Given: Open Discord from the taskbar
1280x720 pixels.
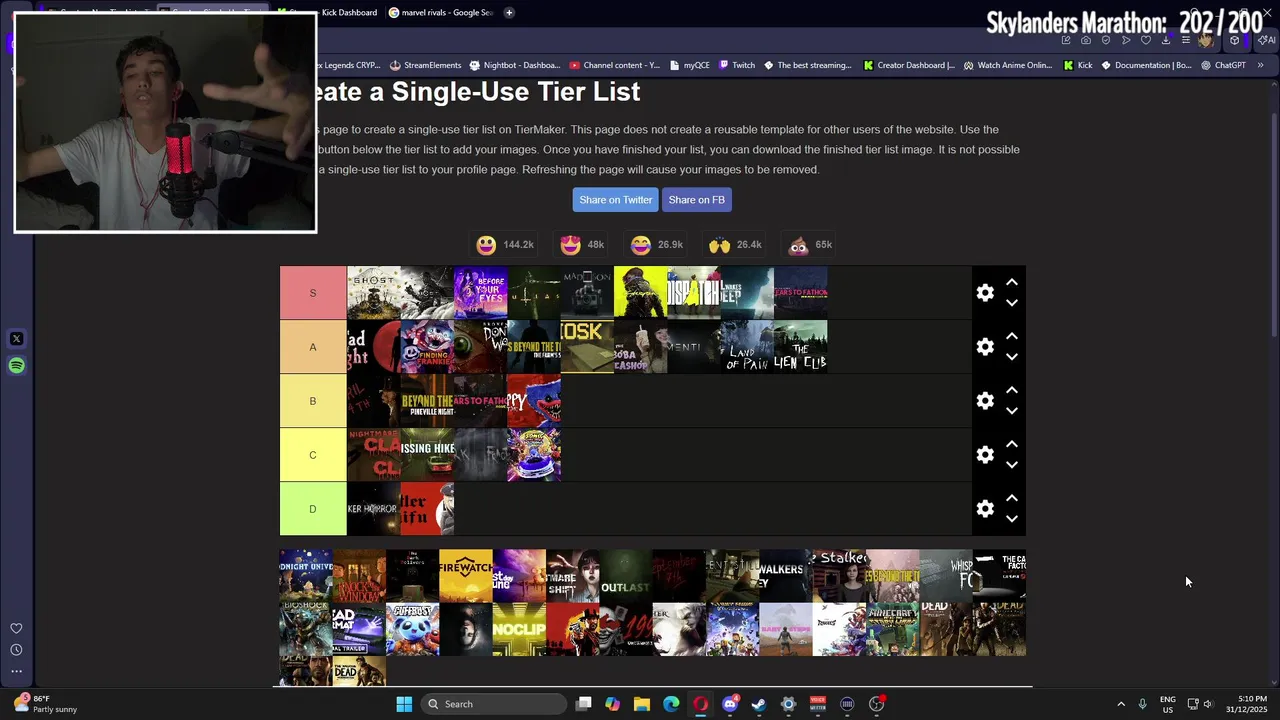Looking at the screenshot, I should pyautogui.click(x=730, y=704).
